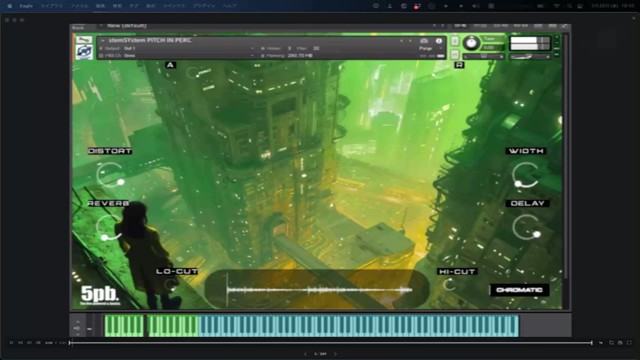Screen dimensions: 640x360
Task: Click the HI-CUT knob
Action: click(449, 284)
